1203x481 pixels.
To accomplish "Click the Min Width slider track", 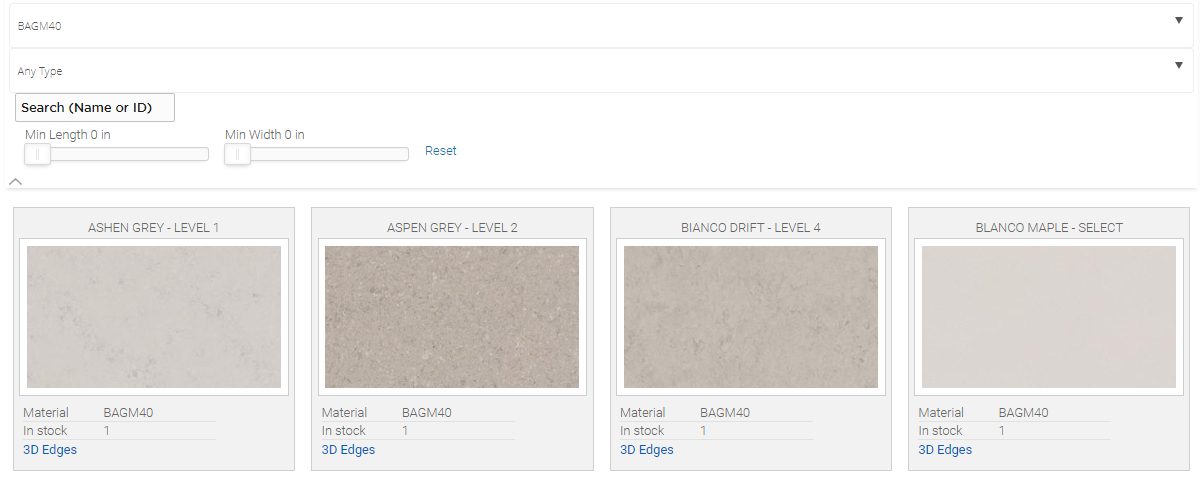I will 330,154.
